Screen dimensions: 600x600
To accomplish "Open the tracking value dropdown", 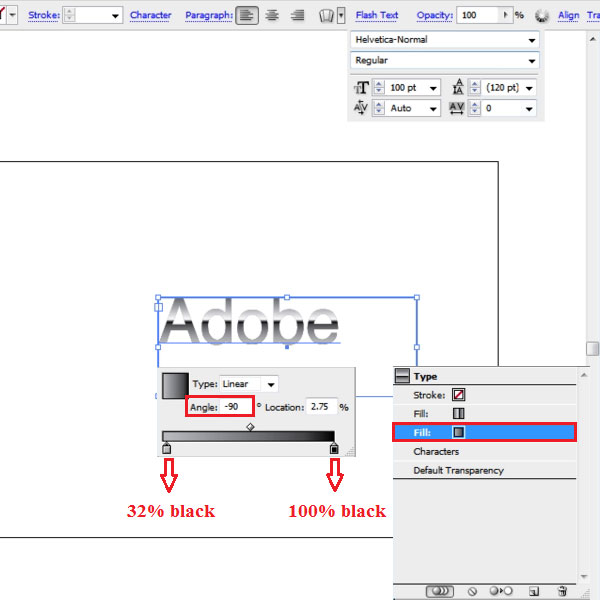I will pos(529,109).
